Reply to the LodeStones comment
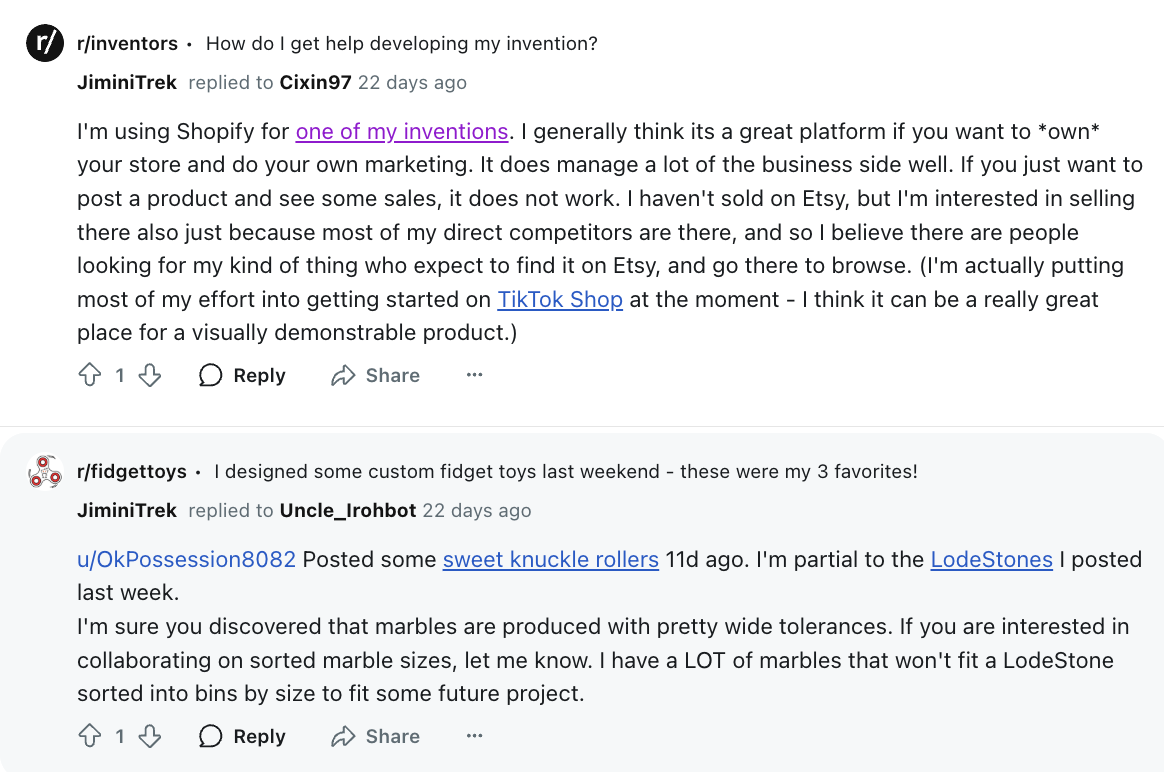Image resolution: width=1164 pixels, height=772 pixels. [x=242, y=736]
